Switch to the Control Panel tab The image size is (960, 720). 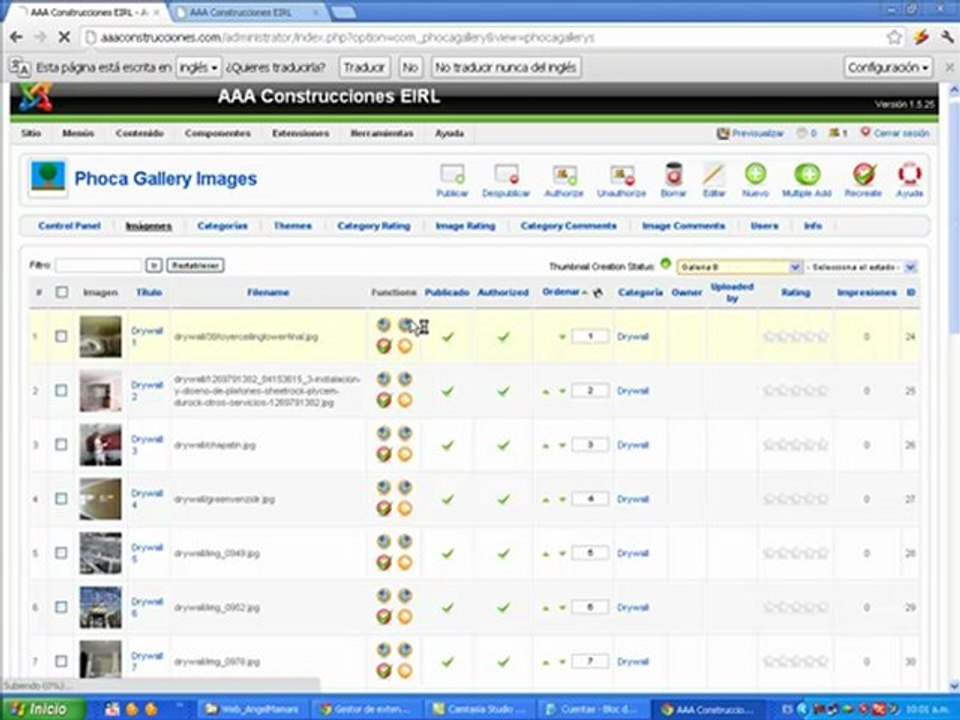[69, 226]
